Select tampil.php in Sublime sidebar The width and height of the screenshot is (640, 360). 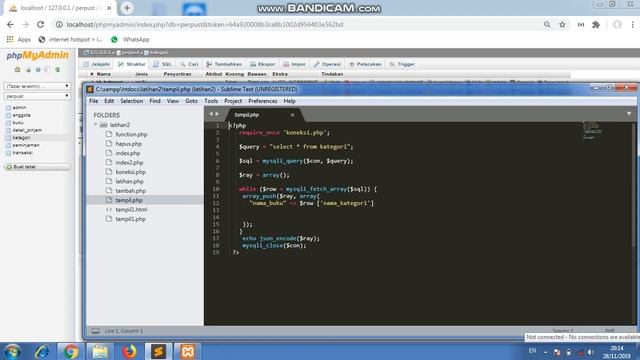[129, 200]
